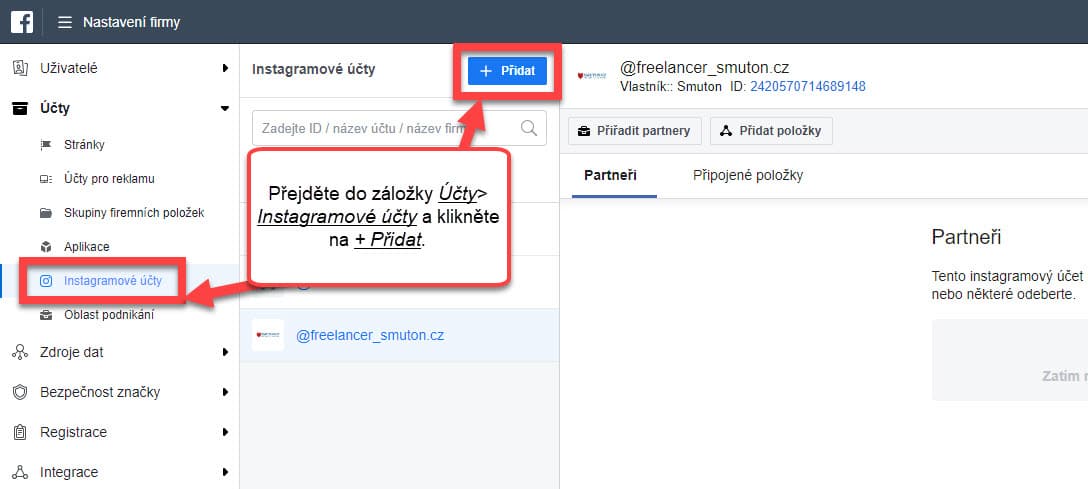Expand the Integrace section arrow
Image resolution: width=1088 pixels, height=489 pixels.
coord(225,472)
